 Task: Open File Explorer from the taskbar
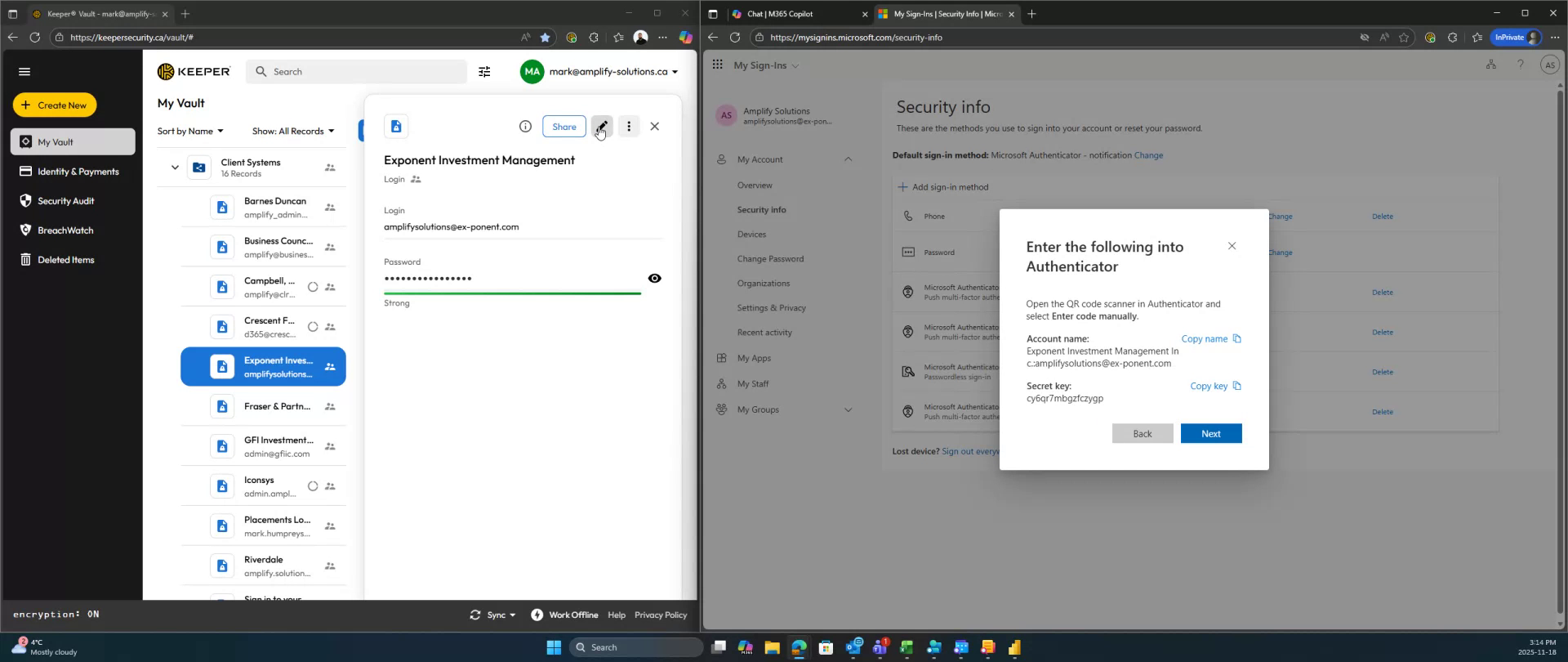pos(772,647)
